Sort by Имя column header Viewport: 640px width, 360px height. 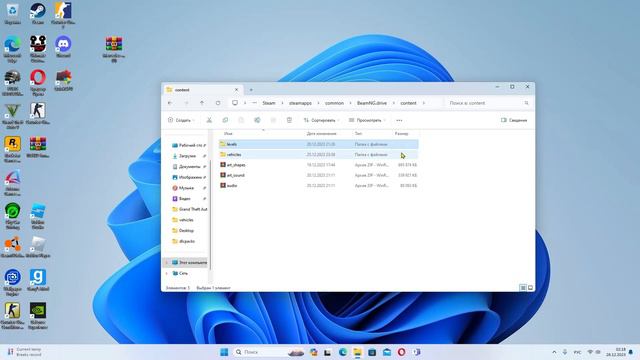point(228,133)
